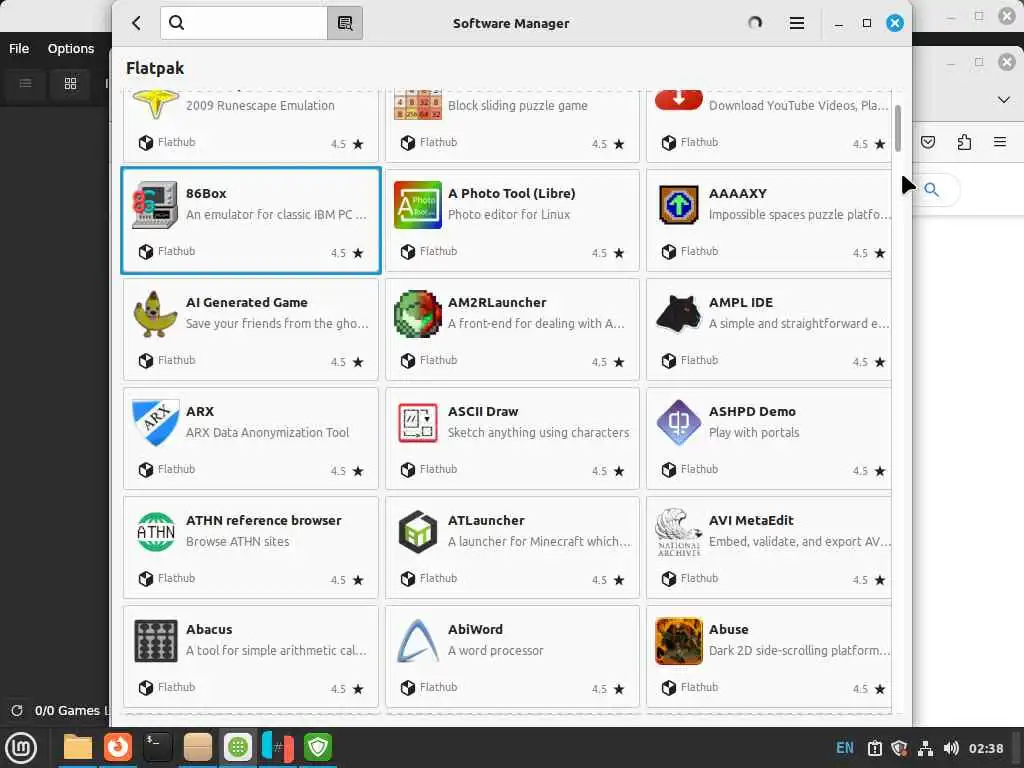
Task: Click the Flathub label on 86Box card
Action: [x=176, y=251]
